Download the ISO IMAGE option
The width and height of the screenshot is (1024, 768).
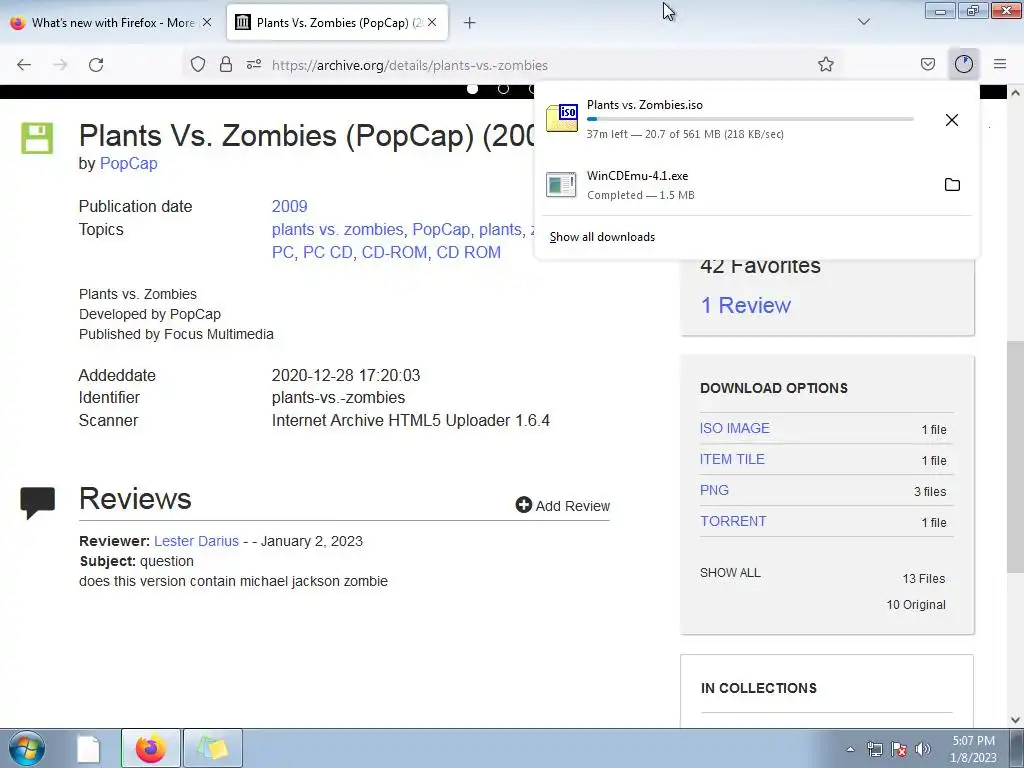click(x=735, y=428)
